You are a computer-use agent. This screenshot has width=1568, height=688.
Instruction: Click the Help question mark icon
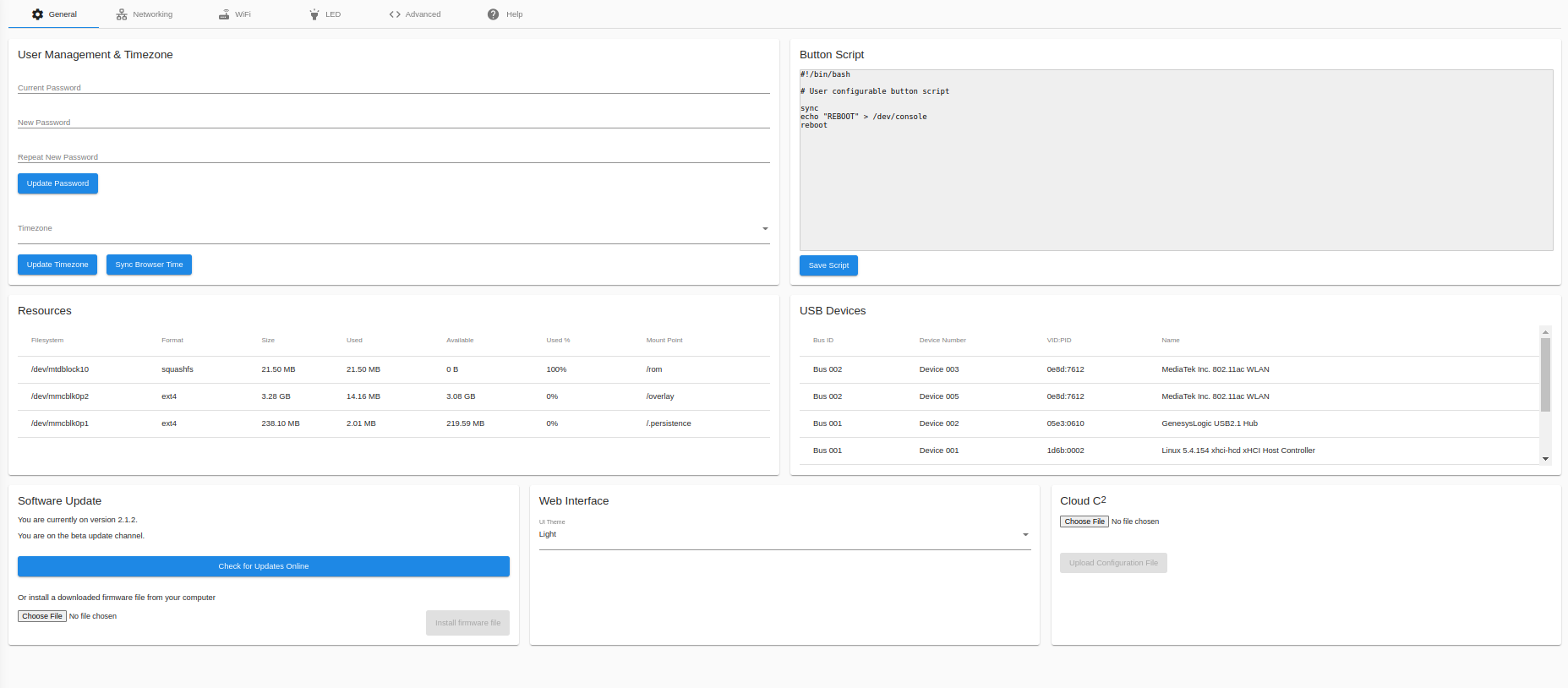click(494, 14)
